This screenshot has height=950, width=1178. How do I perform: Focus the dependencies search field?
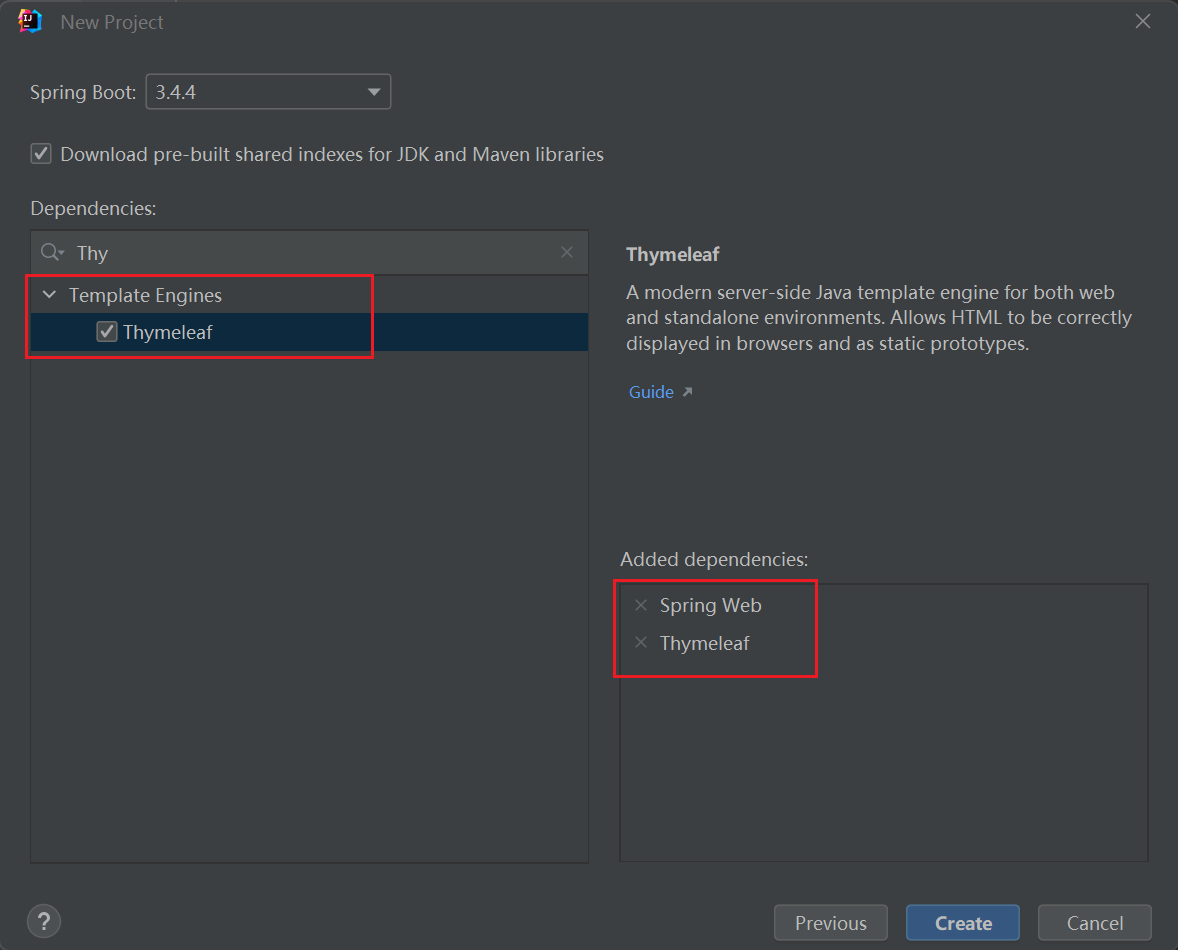click(310, 253)
